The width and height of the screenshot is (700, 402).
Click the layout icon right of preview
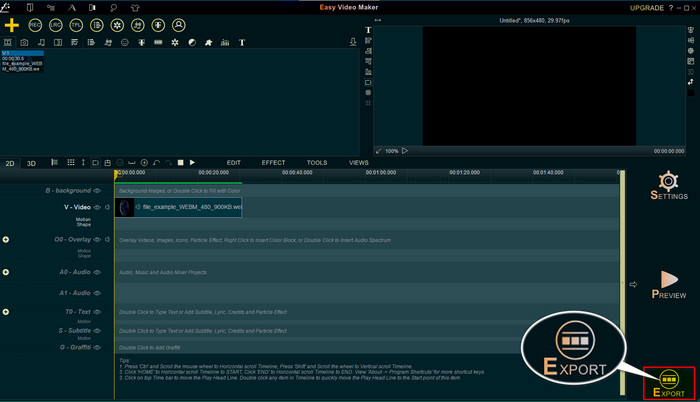pos(691,61)
